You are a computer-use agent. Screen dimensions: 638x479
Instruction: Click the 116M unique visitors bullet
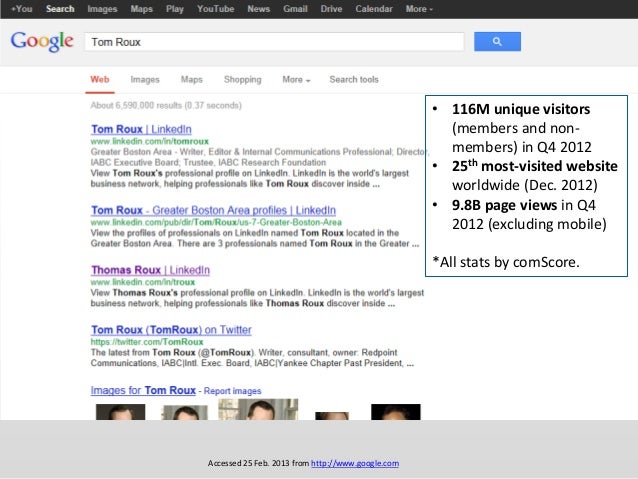pyautogui.click(x=521, y=128)
